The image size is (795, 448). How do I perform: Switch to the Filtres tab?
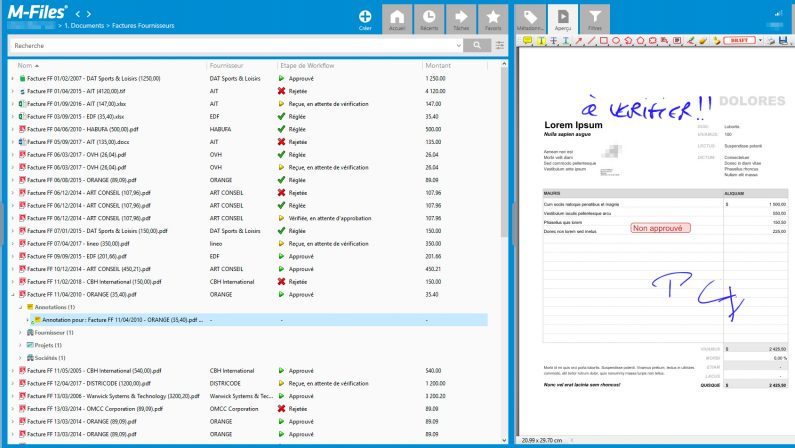coord(595,18)
